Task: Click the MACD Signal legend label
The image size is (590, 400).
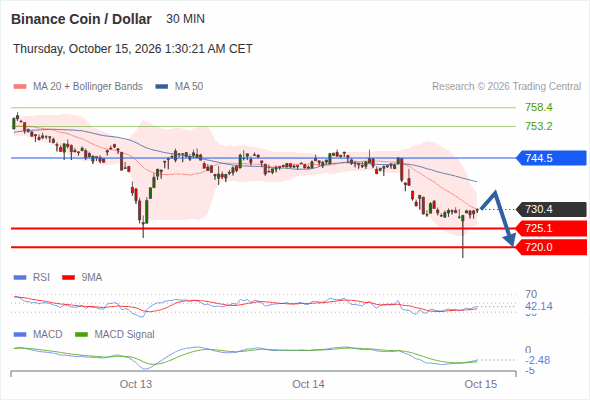Action: (x=124, y=335)
